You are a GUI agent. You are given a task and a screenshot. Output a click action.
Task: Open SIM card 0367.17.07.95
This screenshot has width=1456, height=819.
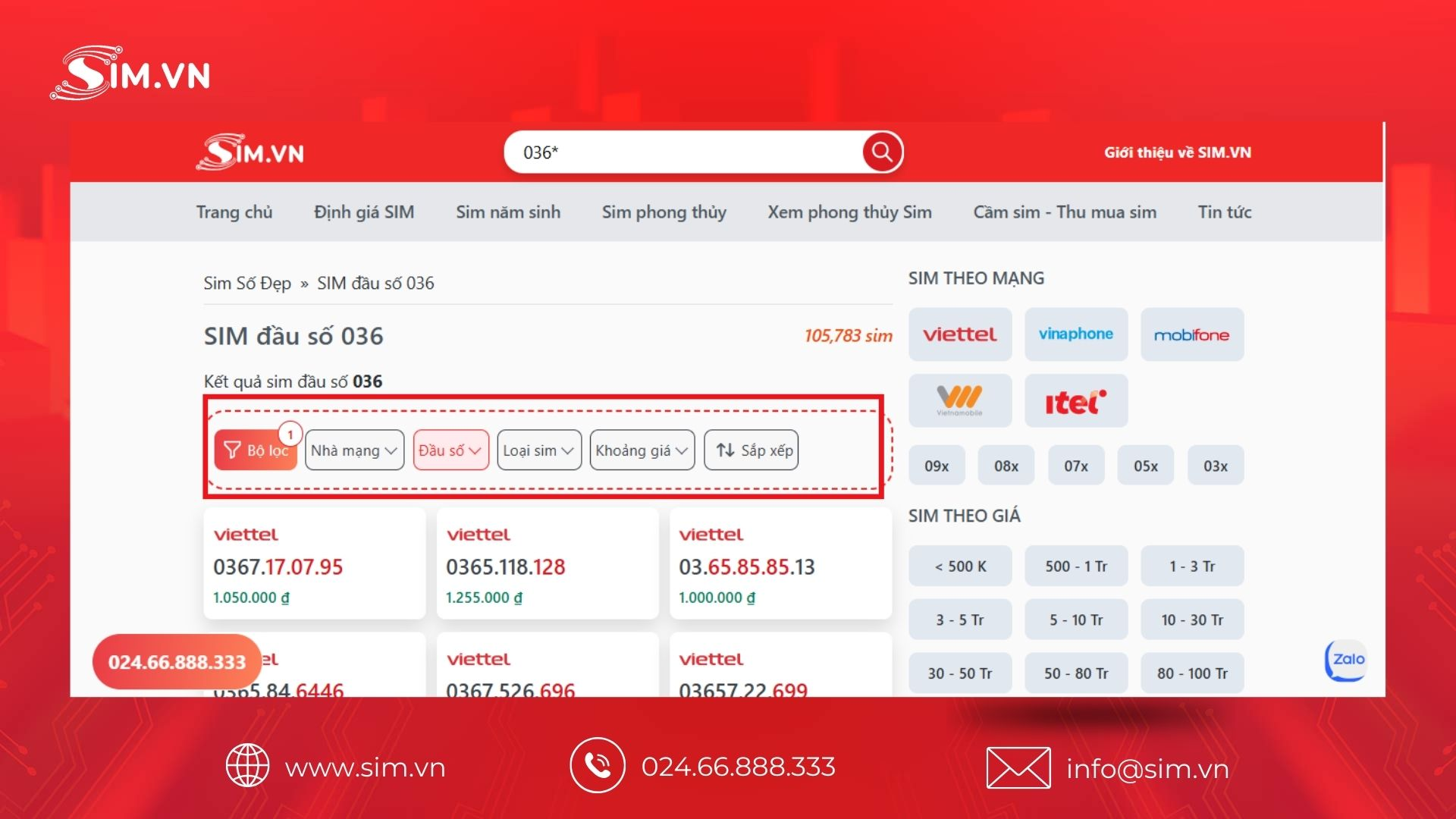point(315,563)
